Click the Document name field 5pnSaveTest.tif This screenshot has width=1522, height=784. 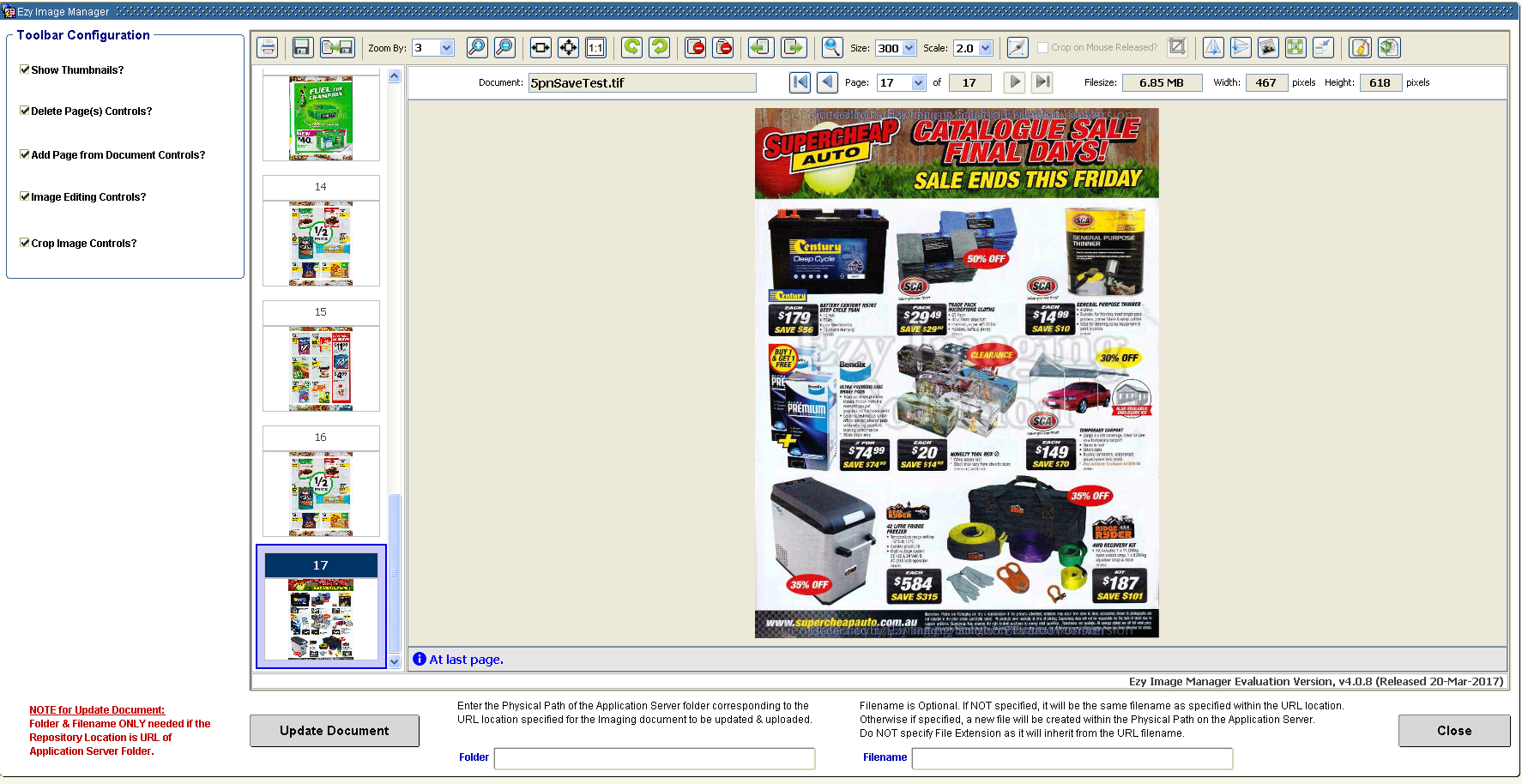pyautogui.click(x=643, y=82)
